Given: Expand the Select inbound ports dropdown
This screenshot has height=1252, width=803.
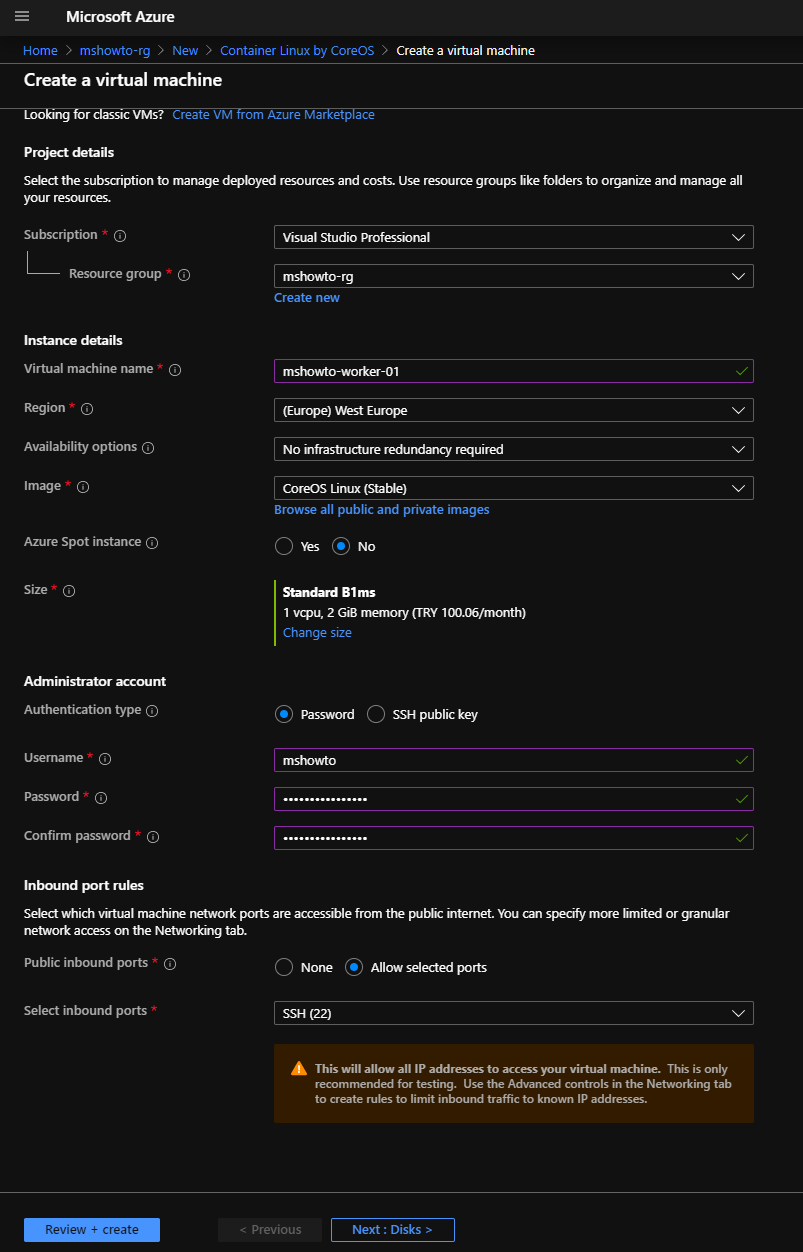Looking at the screenshot, I should point(514,1013).
